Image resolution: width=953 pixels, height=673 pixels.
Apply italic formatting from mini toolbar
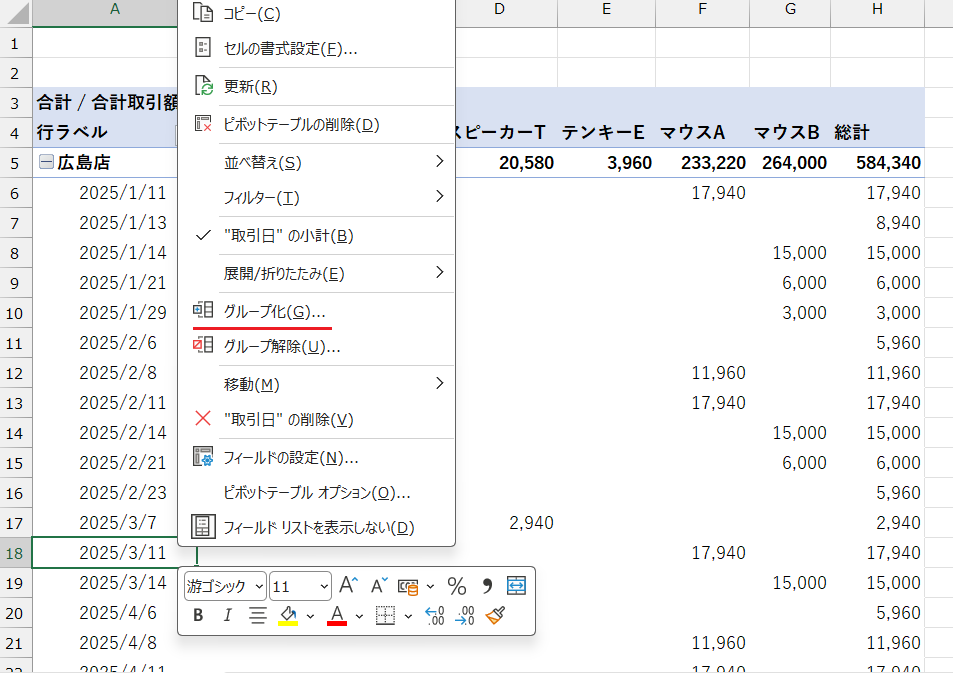coord(227,616)
